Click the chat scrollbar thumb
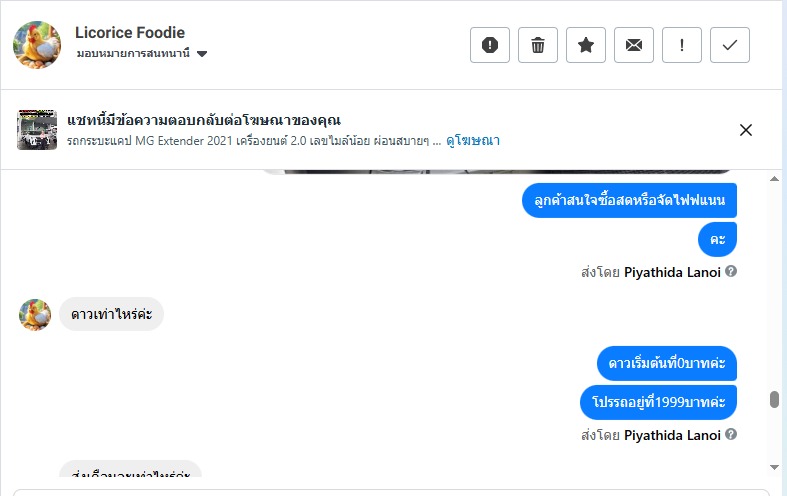This screenshot has height=496, width=787. click(x=773, y=400)
